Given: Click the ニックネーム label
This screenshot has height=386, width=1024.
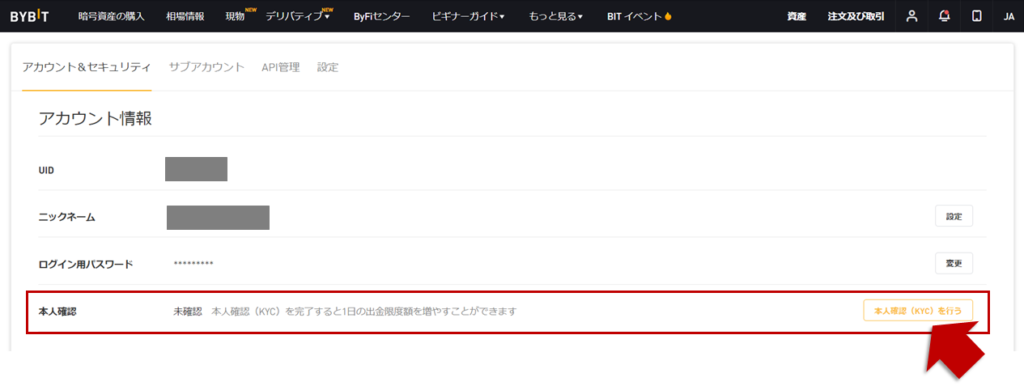Looking at the screenshot, I should [67, 217].
